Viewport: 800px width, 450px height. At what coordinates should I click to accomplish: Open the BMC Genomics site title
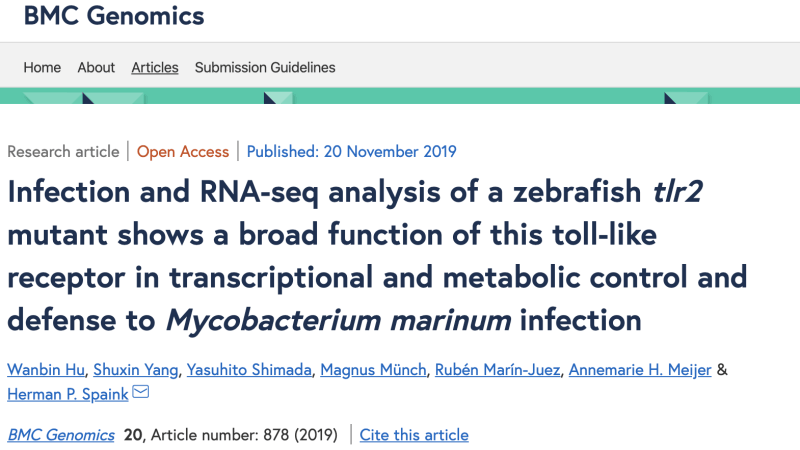pos(114,15)
